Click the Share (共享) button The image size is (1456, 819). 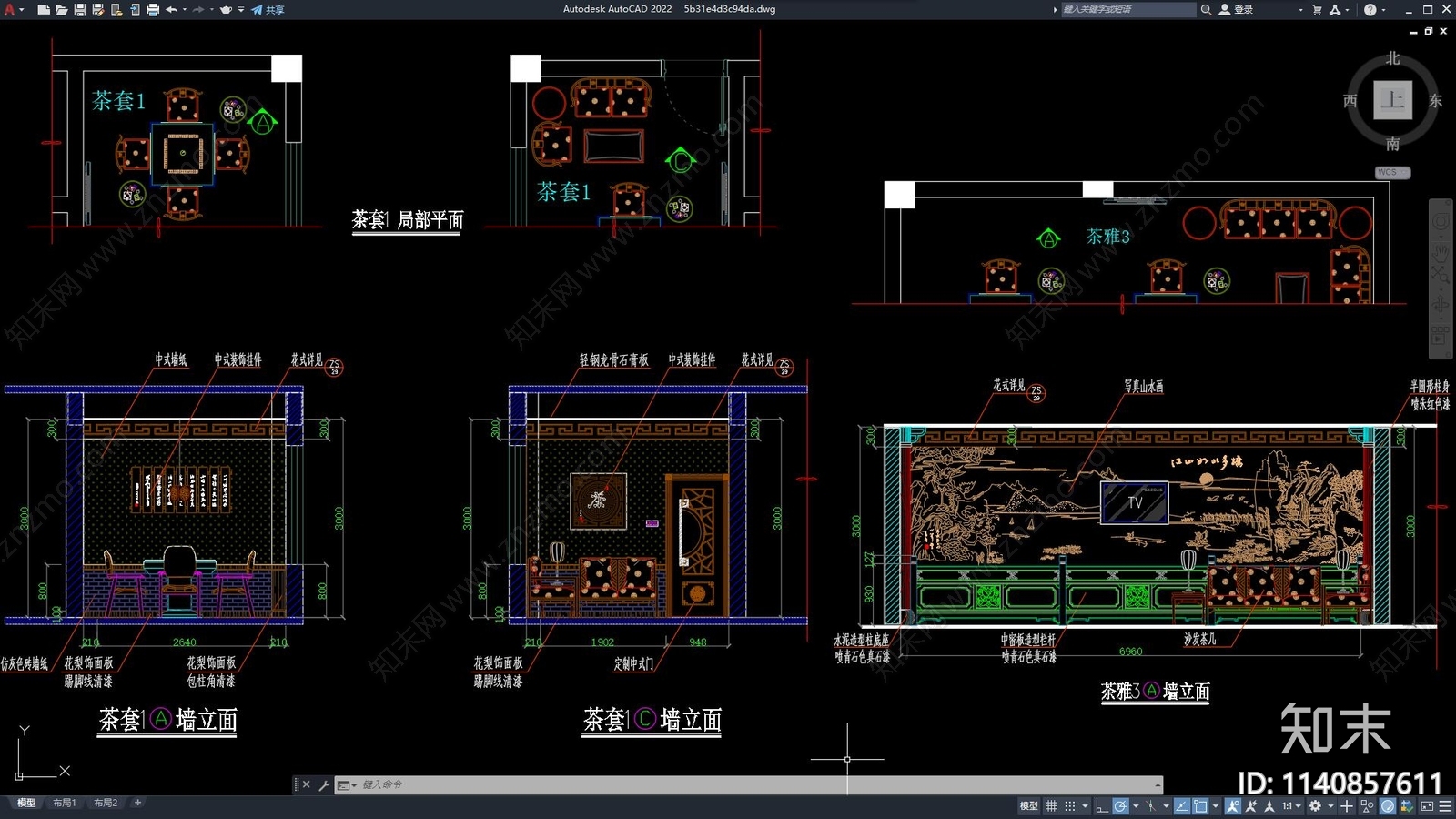(268, 9)
